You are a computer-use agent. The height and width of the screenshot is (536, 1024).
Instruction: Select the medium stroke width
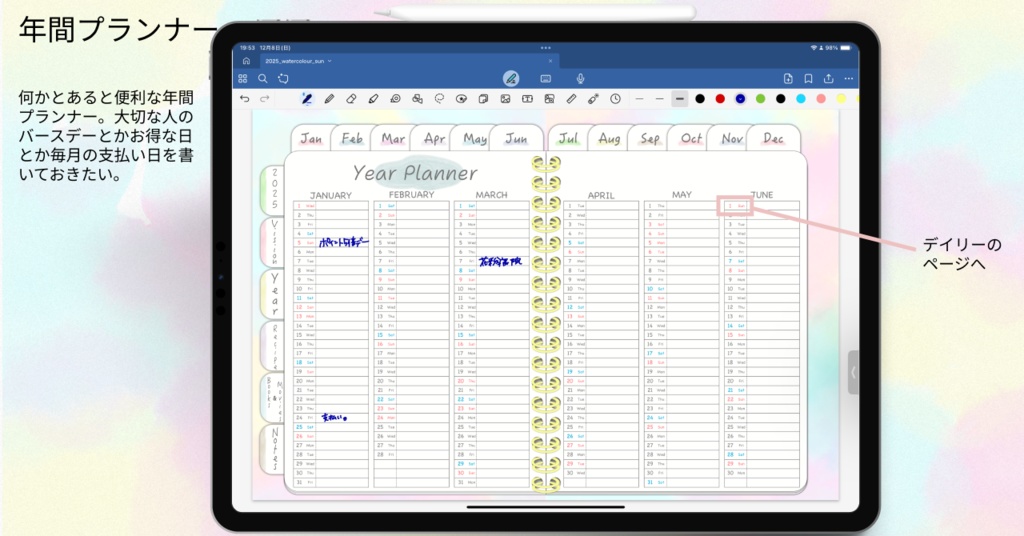660,99
